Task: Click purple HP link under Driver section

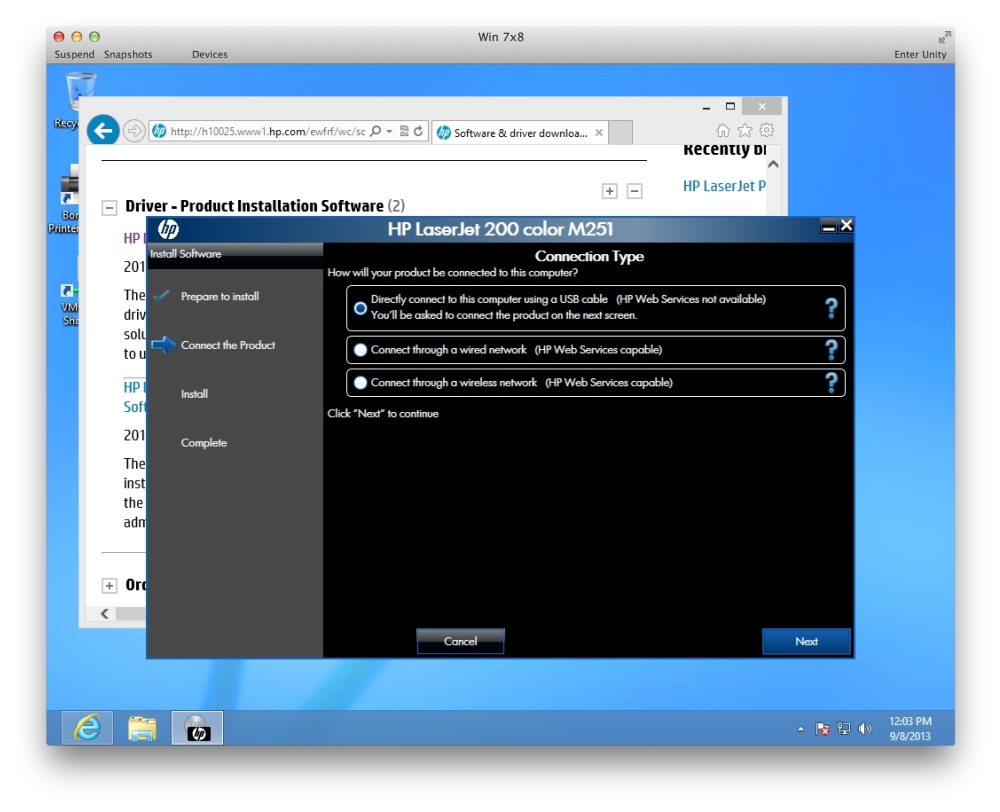Action: [134, 238]
